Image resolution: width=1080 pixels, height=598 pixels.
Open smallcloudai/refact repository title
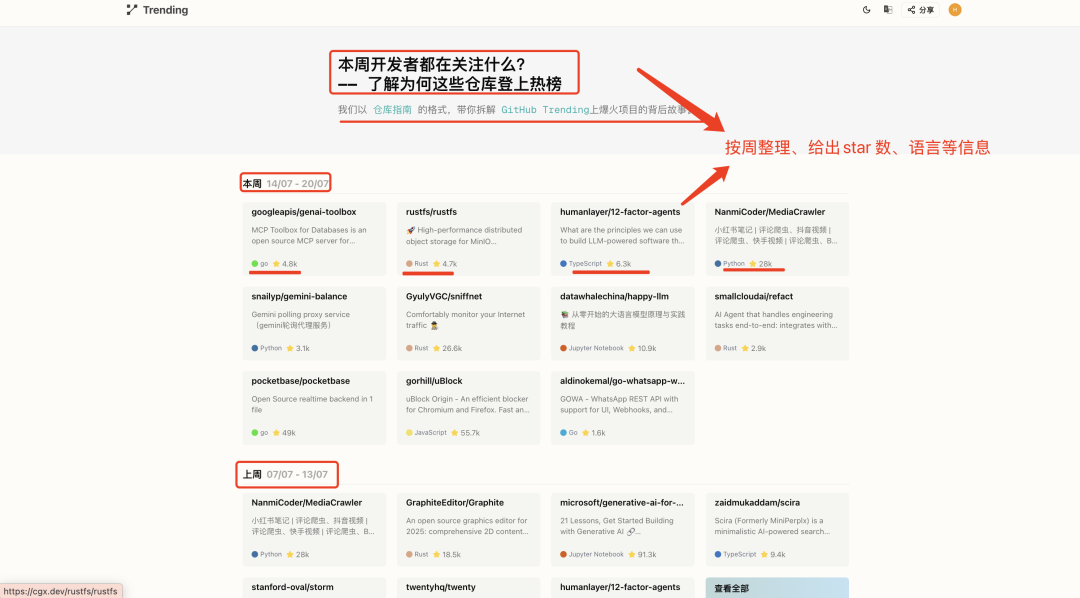[754, 296]
